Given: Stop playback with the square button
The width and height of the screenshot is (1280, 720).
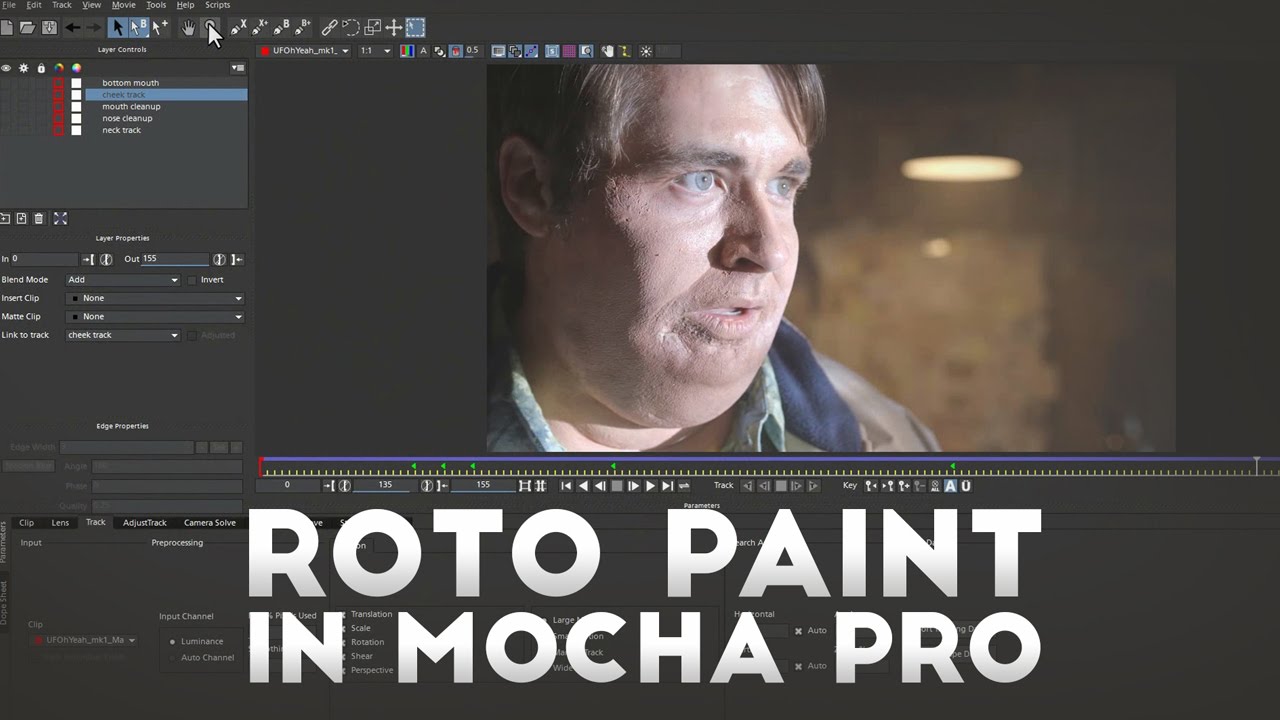Looking at the screenshot, I should point(616,486).
